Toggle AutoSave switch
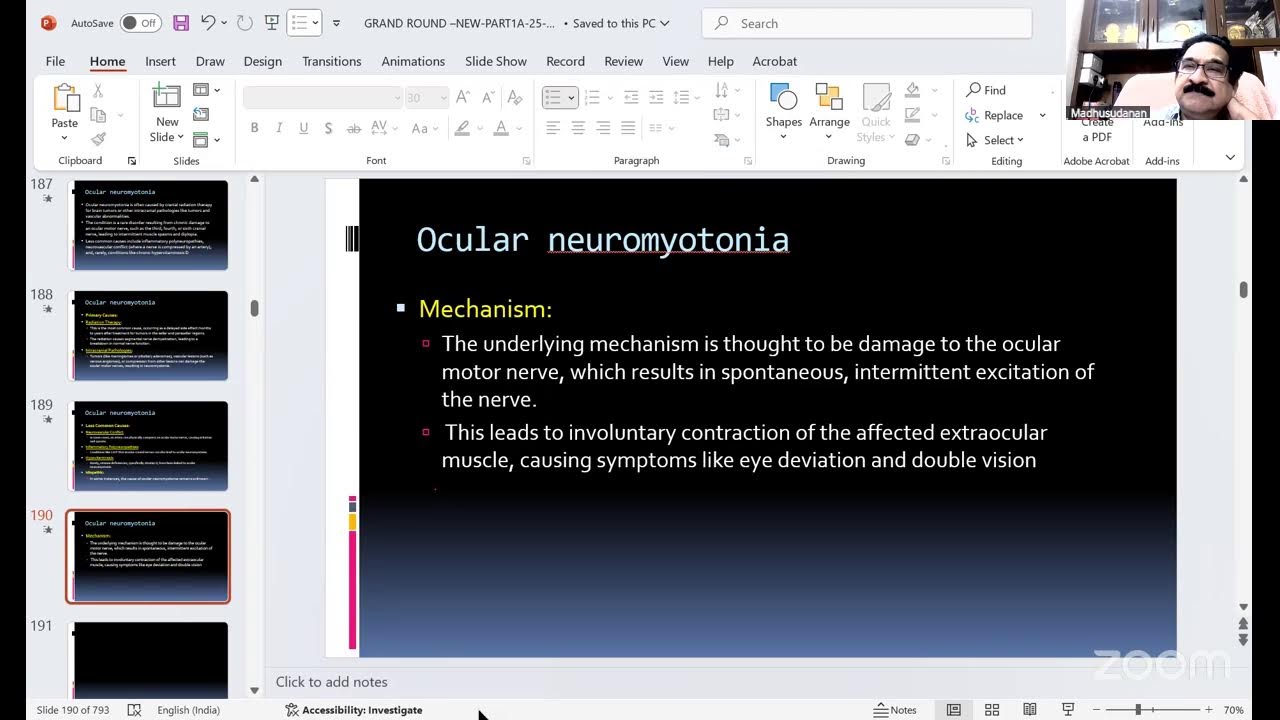Screen dimensions: 1280x720 141,23
